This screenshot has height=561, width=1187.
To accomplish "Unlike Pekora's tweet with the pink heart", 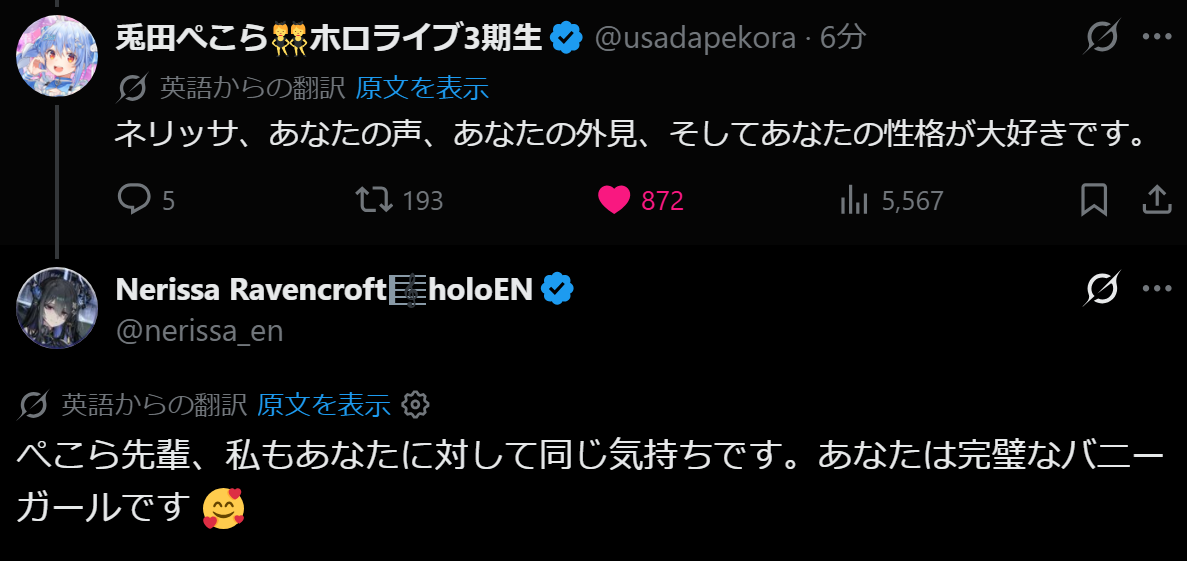I will click(614, 200).
